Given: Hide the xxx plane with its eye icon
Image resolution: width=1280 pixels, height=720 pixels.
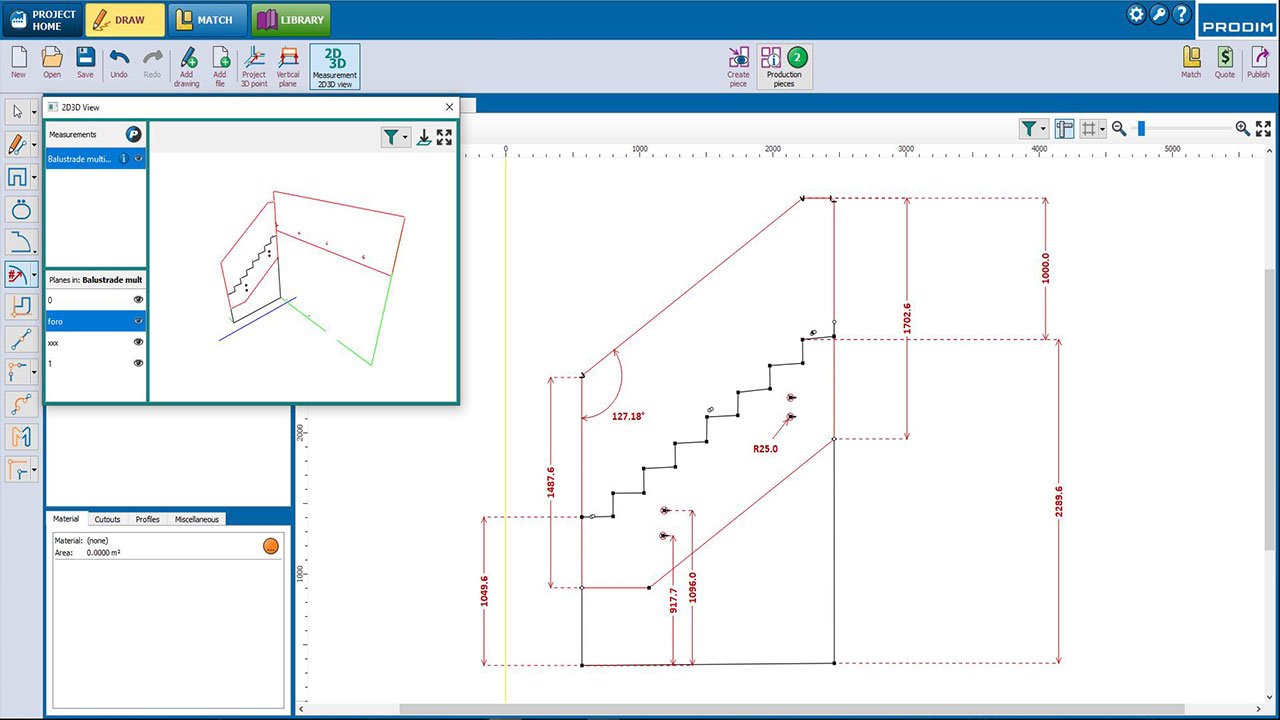Looking at the screenshot, I should coord(138,342).
